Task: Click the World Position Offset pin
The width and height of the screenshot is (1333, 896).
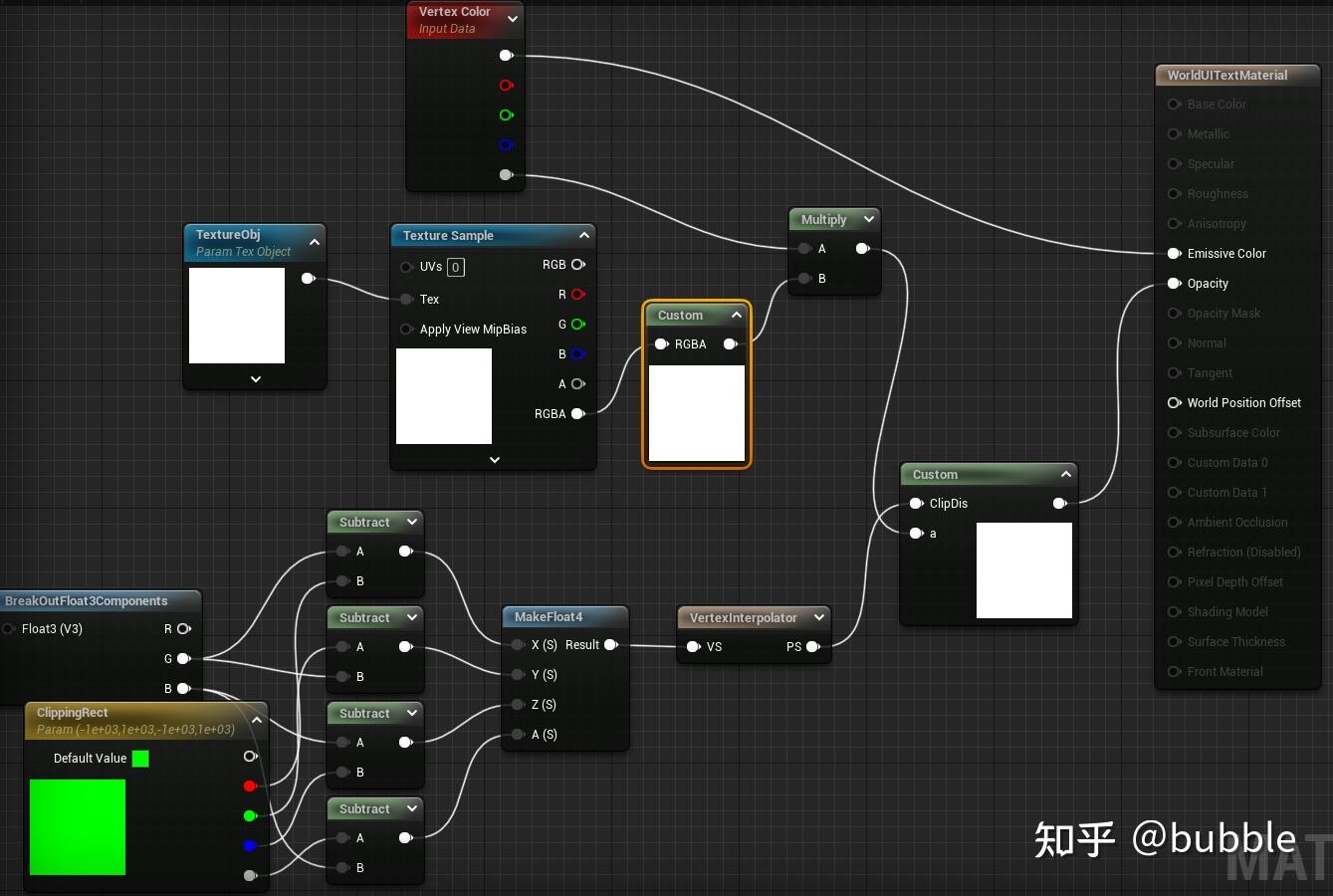Action: [x=1175, y=403]
